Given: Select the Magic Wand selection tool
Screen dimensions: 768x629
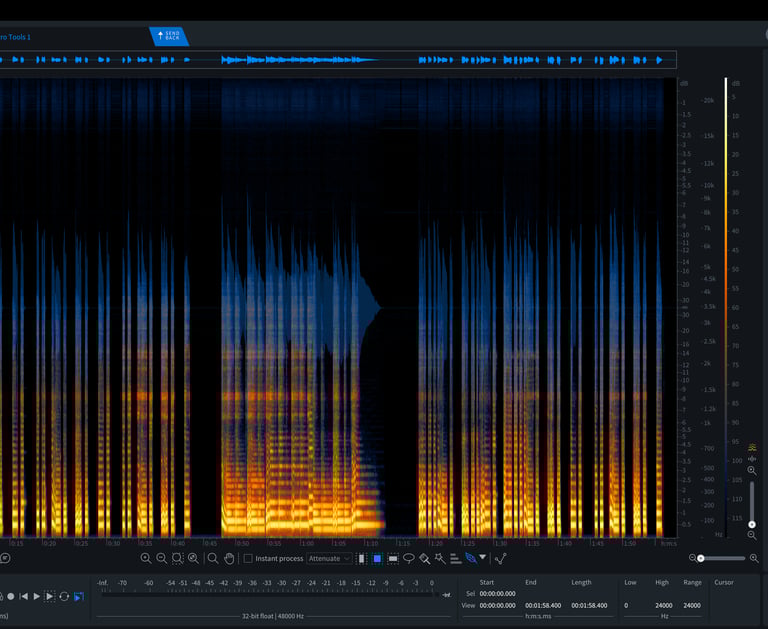Looking at the screenshot, I should (439, 558).
